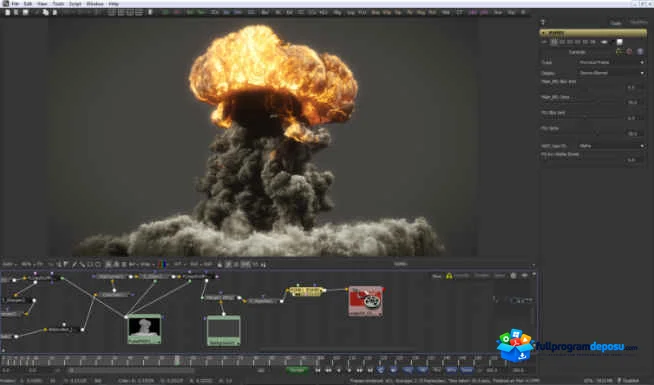This screenshot has width=654, height=385.
Task: Select the red Saver node with film reel
Action: tap(365, 301)
